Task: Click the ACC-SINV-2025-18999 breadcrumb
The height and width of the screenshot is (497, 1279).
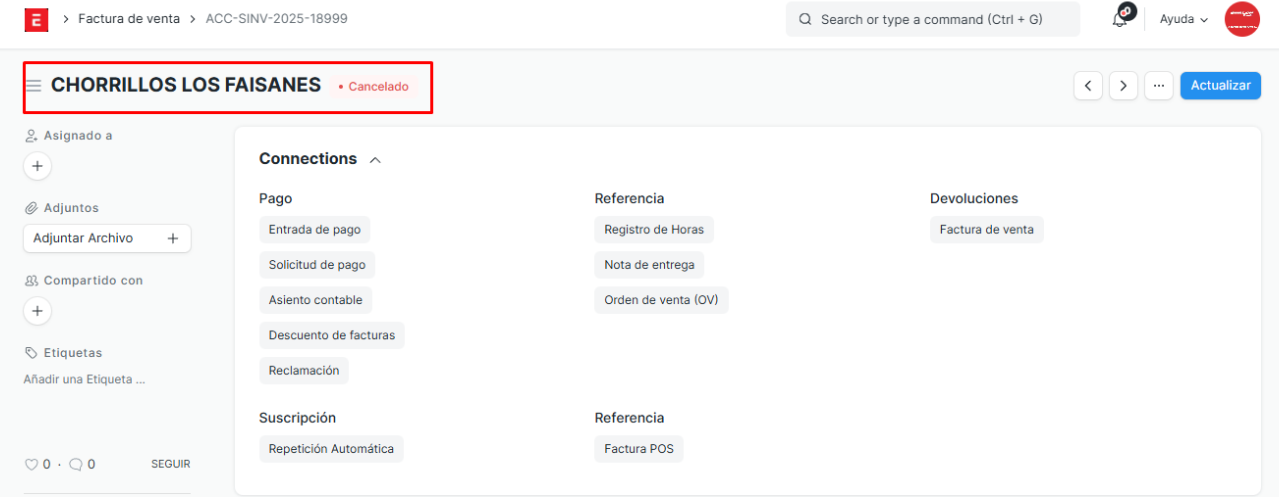Action: point(276,19)
